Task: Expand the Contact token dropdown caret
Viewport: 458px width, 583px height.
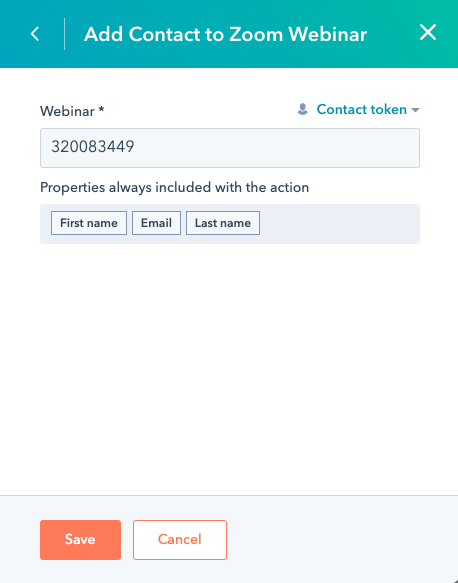Action: (x=416, y=110)
